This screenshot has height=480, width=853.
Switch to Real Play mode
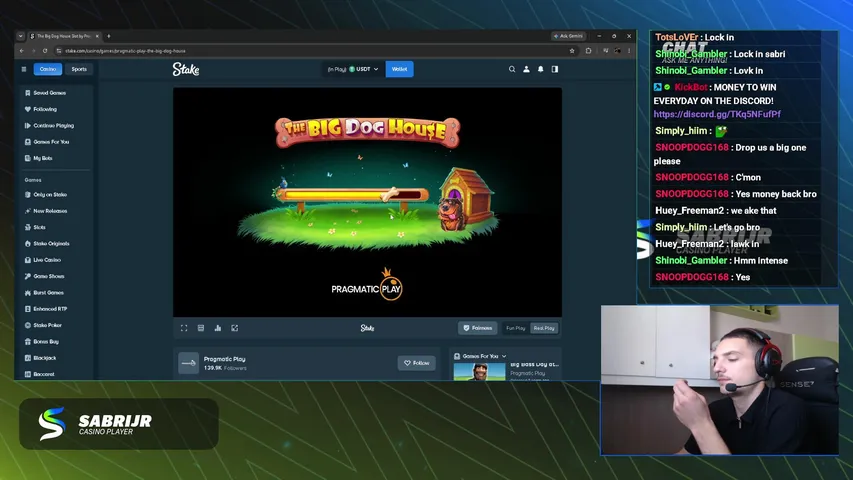point(544,328)
